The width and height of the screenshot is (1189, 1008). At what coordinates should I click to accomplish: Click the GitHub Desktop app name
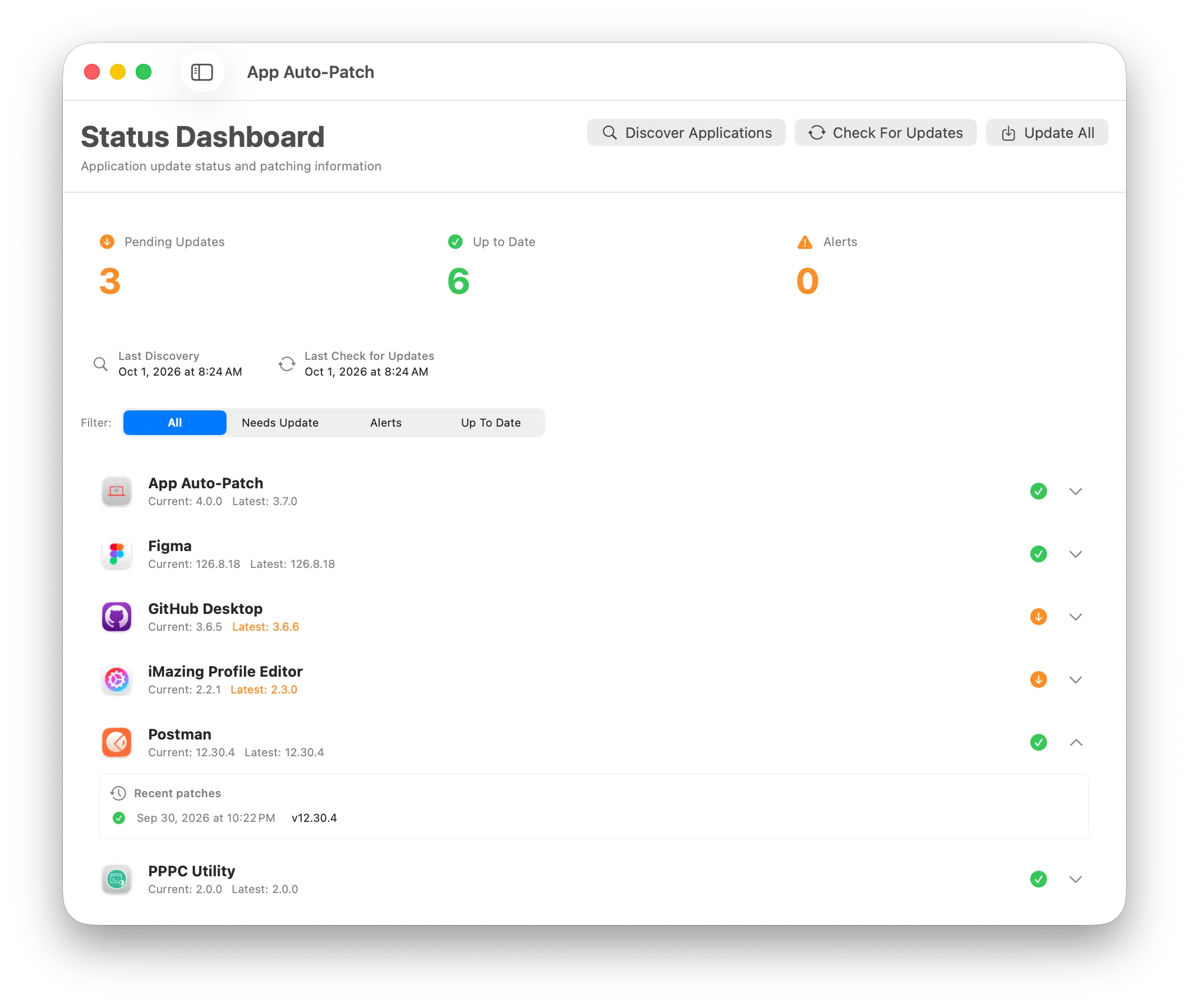[x=205, y=609]
